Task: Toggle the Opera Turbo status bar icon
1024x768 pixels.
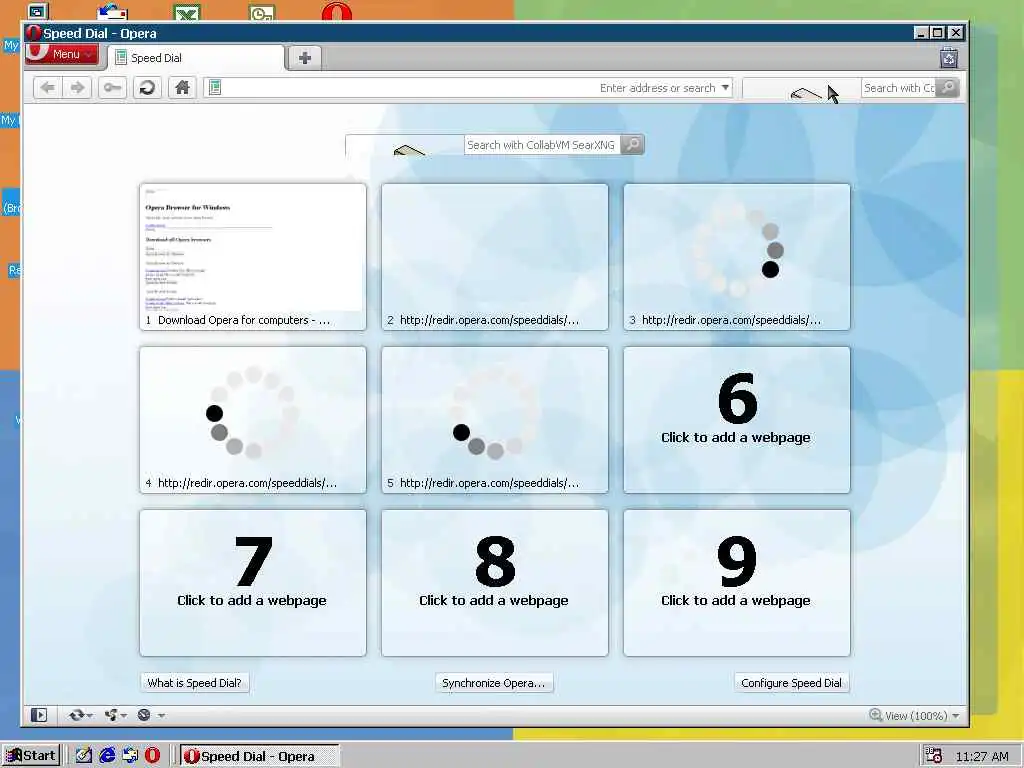Action: 144,715
